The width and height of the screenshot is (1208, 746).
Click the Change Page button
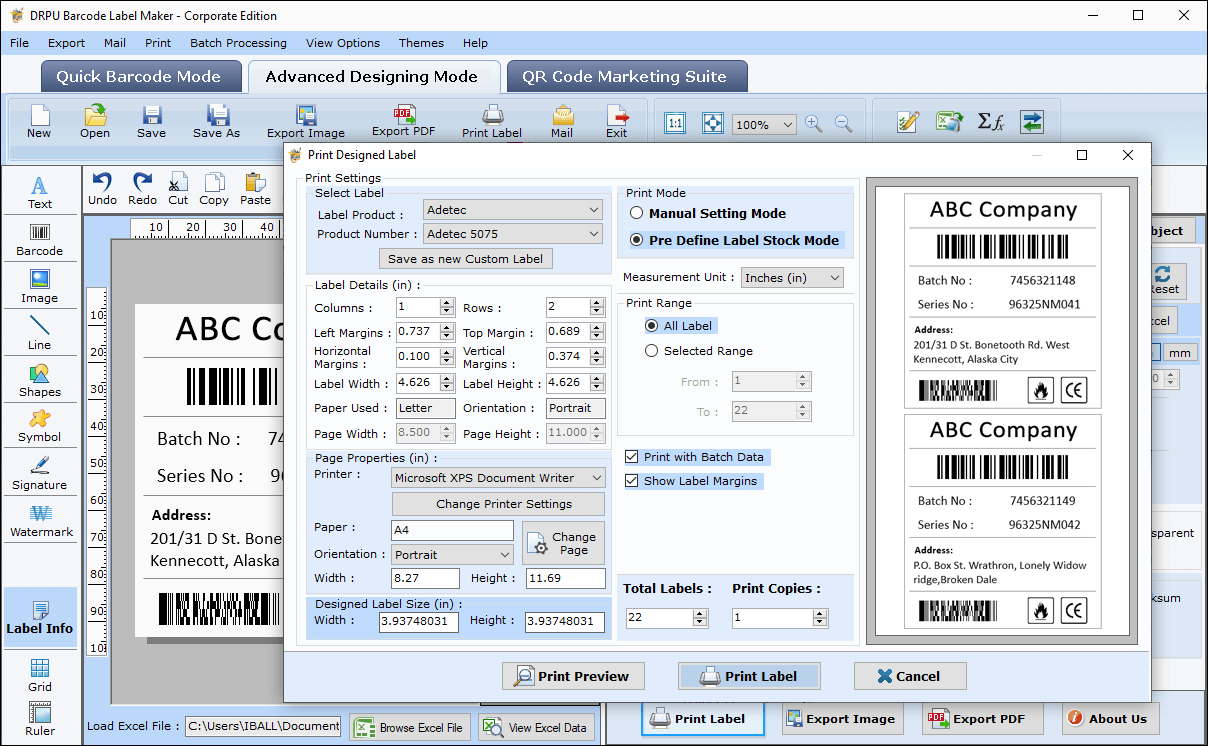pyautogui.click(x=564, y=543)
